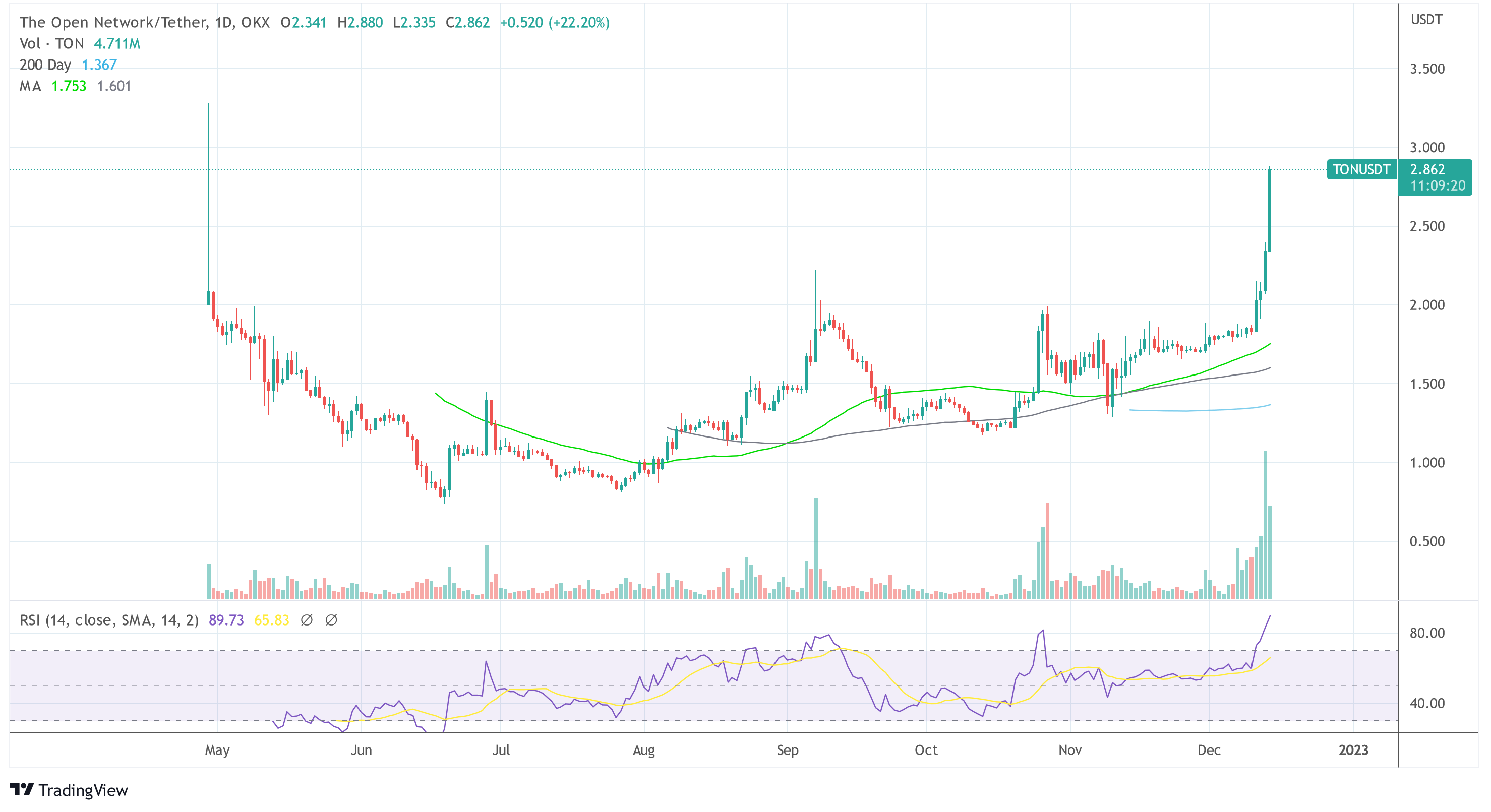Click the first null symbol in the RSI legend
Screen dimensions: 1491x812
coord(307,620)
